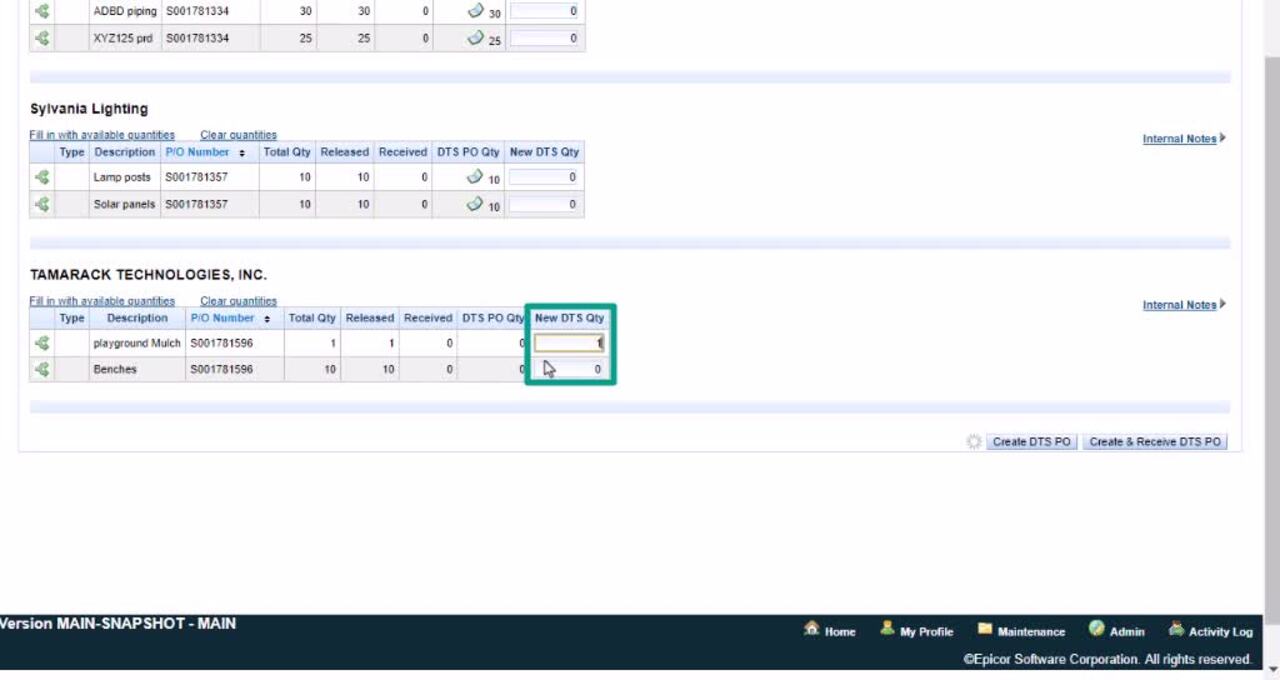
Task: Click Create & Receive DTS PO button
Action: click(1155, 442)
